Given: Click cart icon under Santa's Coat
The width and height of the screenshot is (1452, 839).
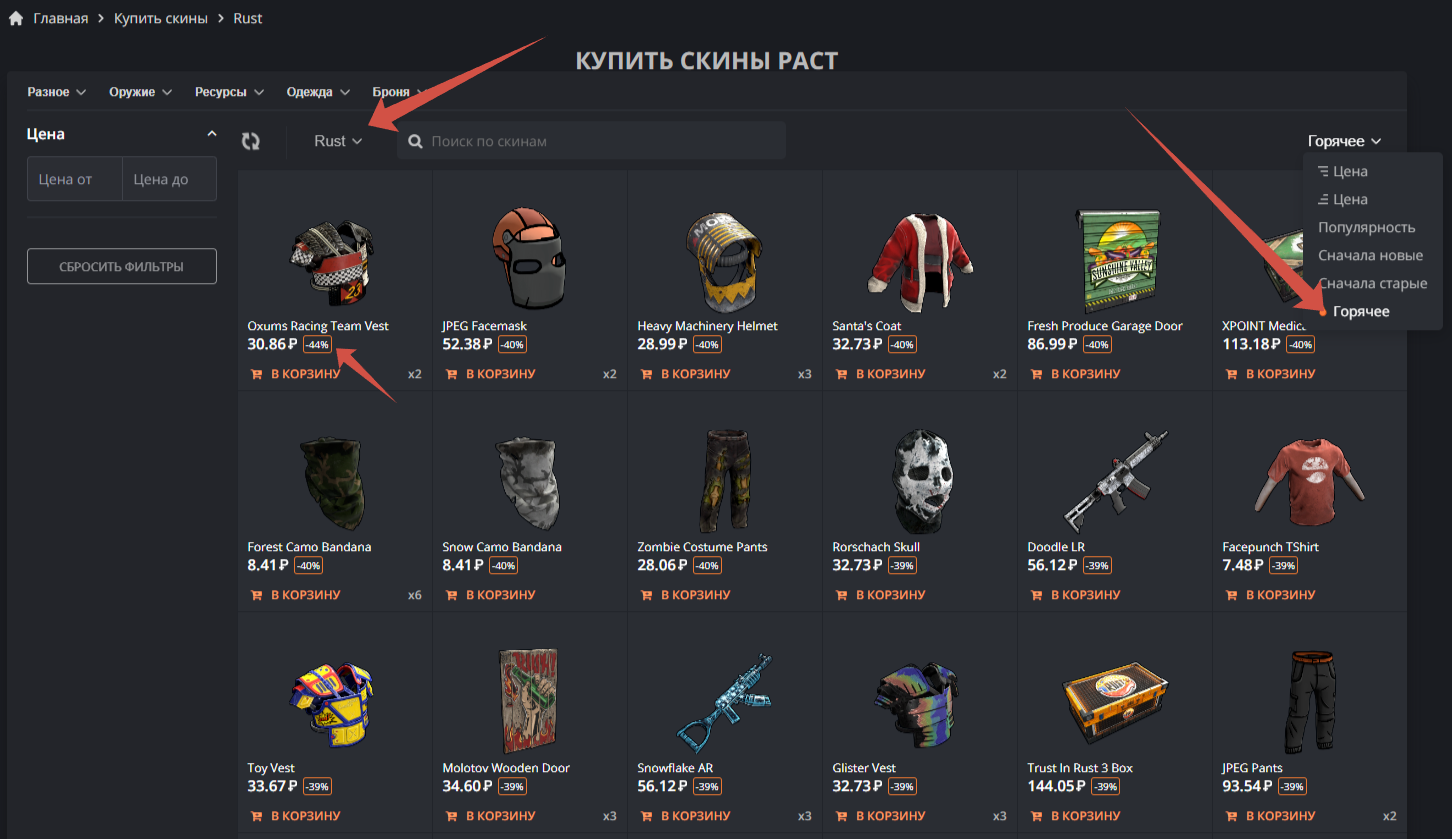Looking at the screenshot, I should (841, 374).
